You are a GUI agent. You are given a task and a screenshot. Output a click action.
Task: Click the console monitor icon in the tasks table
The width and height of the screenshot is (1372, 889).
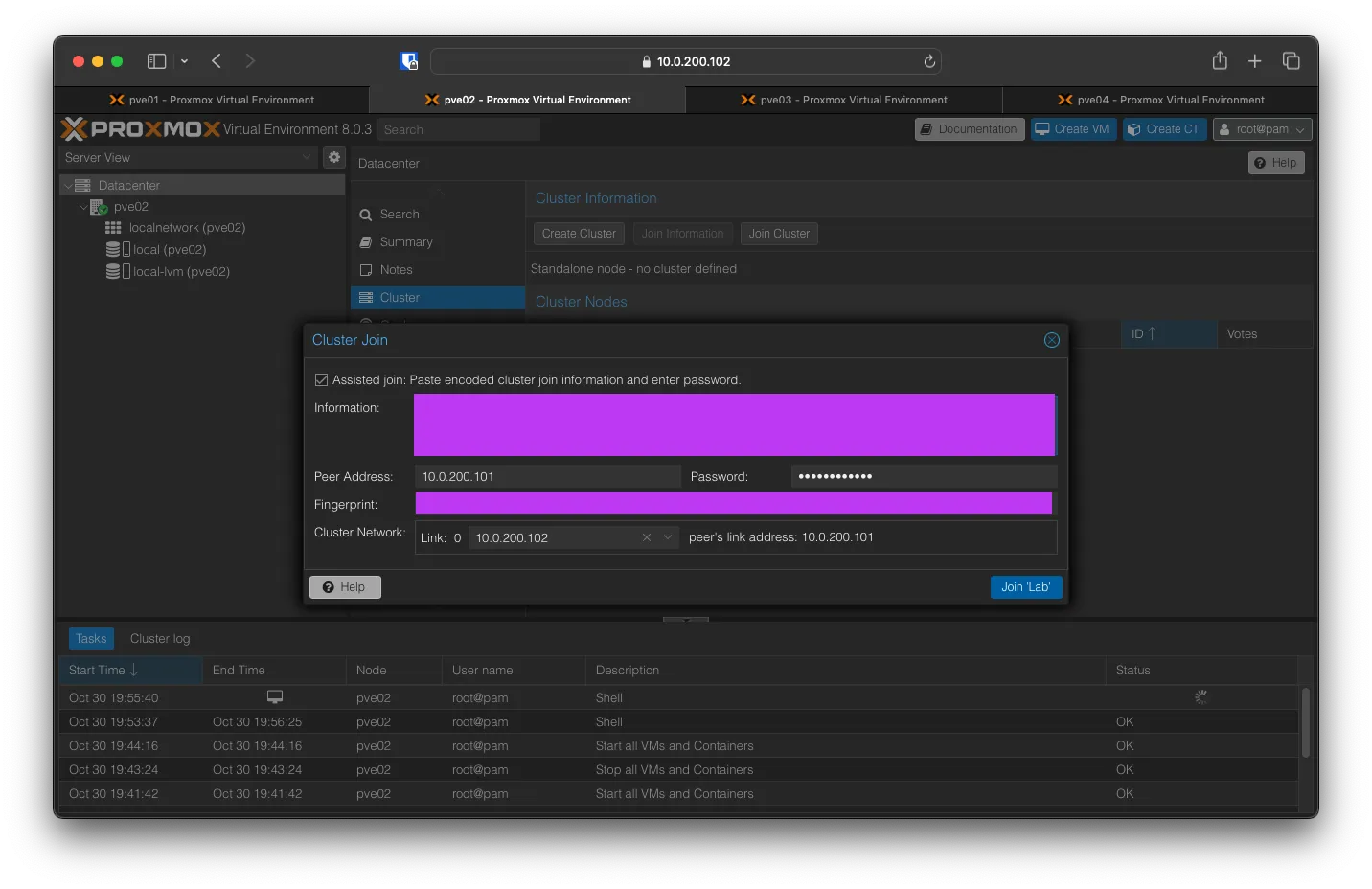(275, 697)
